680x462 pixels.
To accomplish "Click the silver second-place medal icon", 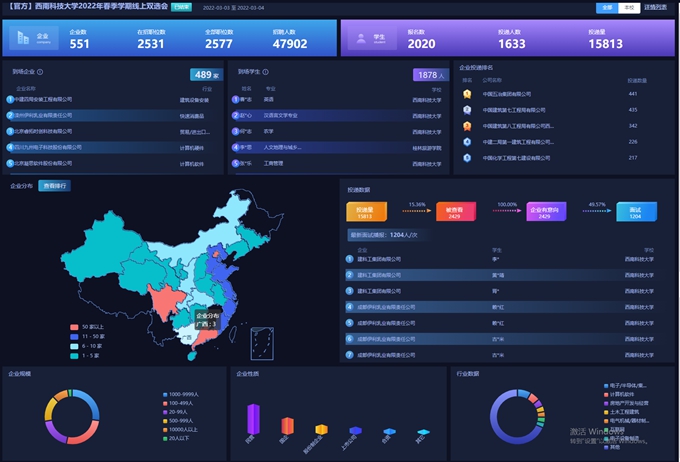I will pyautogui.click(x=467, y=110).
